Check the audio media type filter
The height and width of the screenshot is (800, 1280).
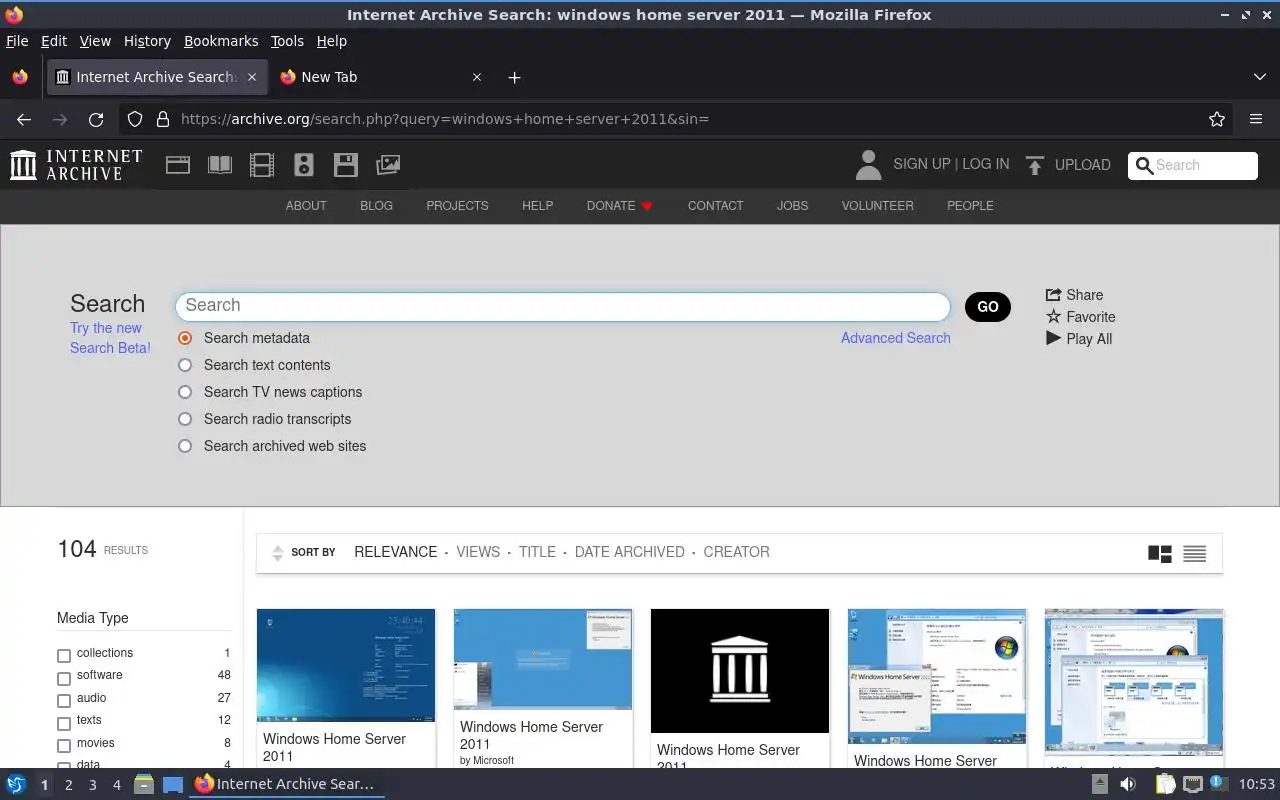(64, 700)
